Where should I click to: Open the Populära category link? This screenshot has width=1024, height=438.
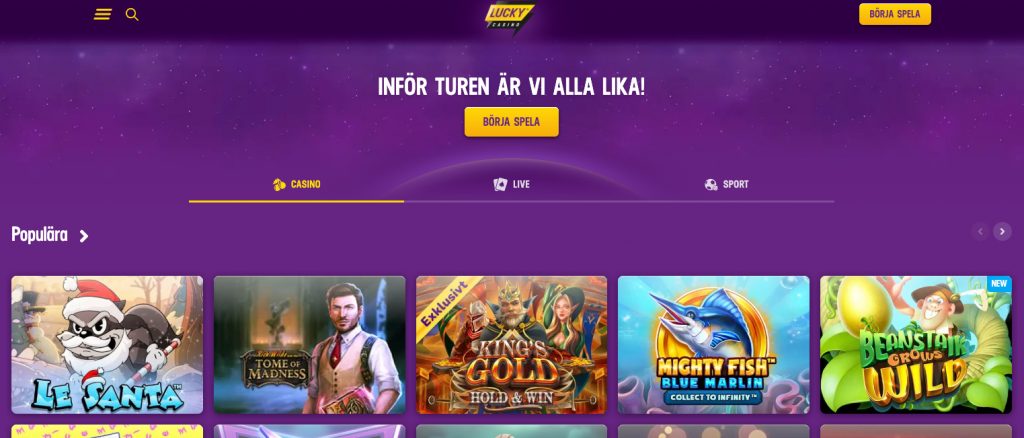(x=39, y=235)
